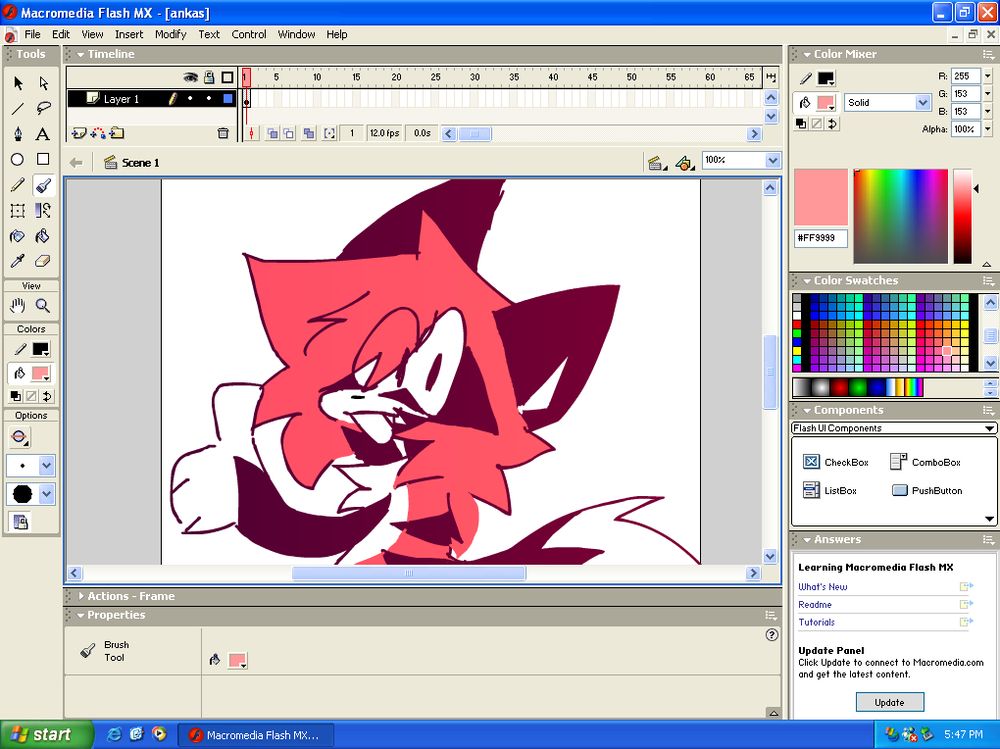Open the What's New link
The image size is (1000, 749).
pyautogui.click(x=823, y=587)
